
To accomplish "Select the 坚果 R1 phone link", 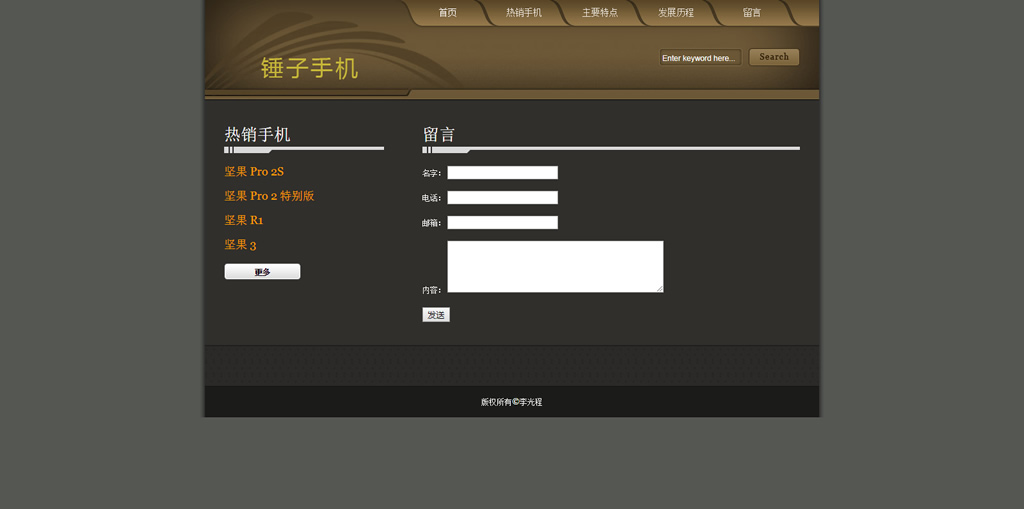I will (x=243, y=220).
